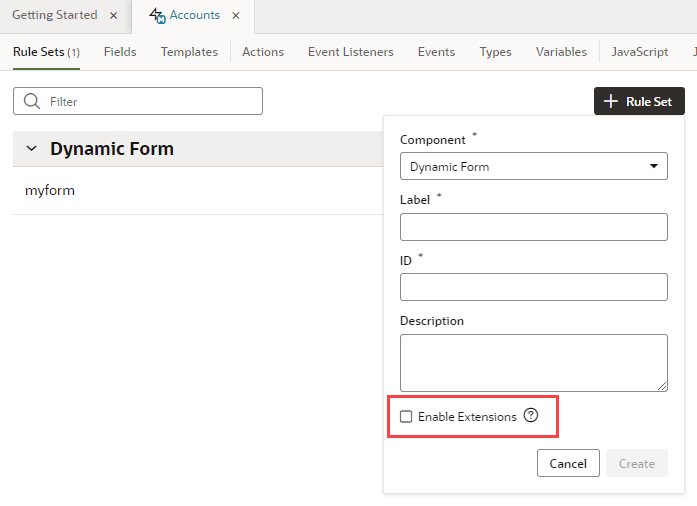Image resolution: width=697 pixels, height=506 pixels.
Task: Enable the Enable Extensions checkbox
Action: [406, 417]
